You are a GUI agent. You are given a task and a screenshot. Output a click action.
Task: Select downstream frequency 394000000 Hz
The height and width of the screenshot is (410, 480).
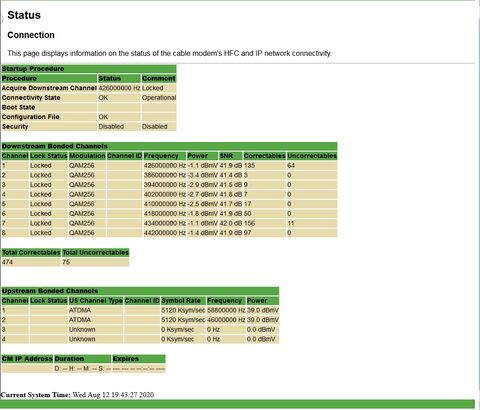165,185
